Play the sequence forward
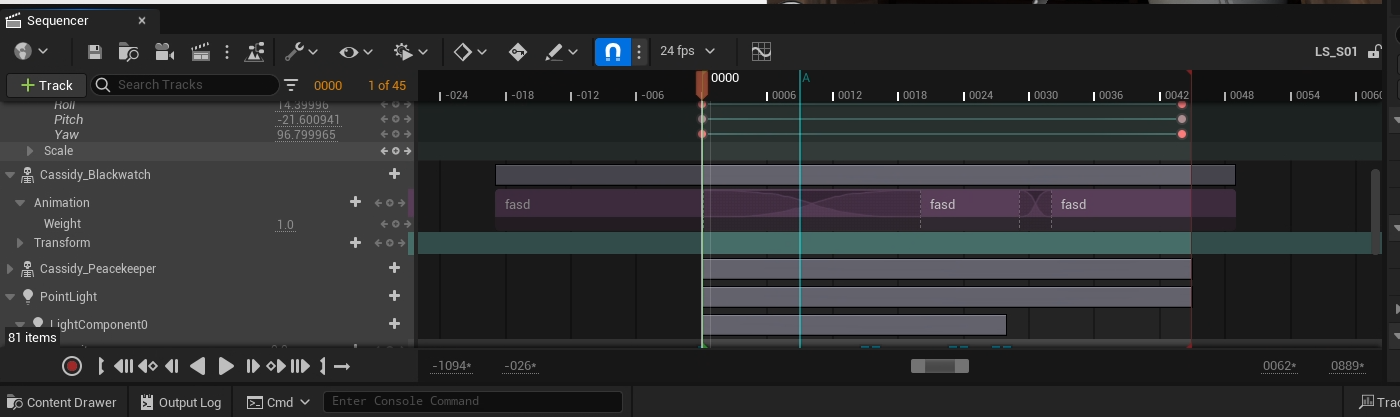The image size is (1400, 417). 225,366
